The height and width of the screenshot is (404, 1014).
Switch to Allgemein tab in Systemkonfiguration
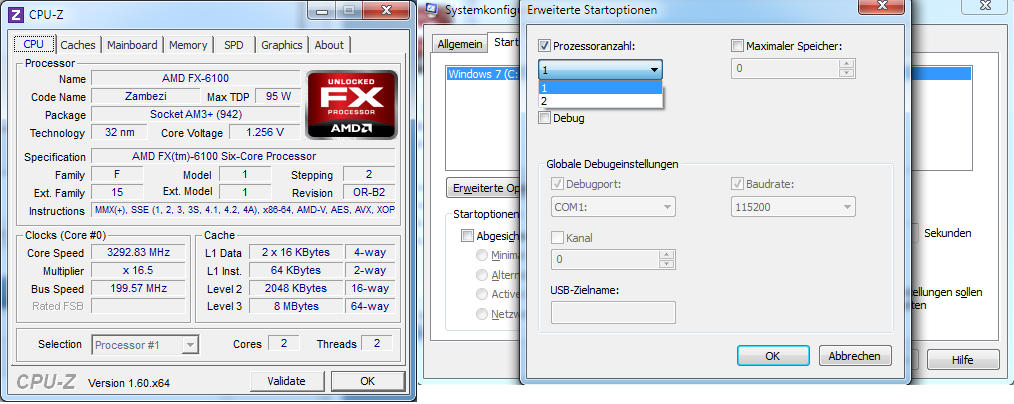click(x=460, y=44)
